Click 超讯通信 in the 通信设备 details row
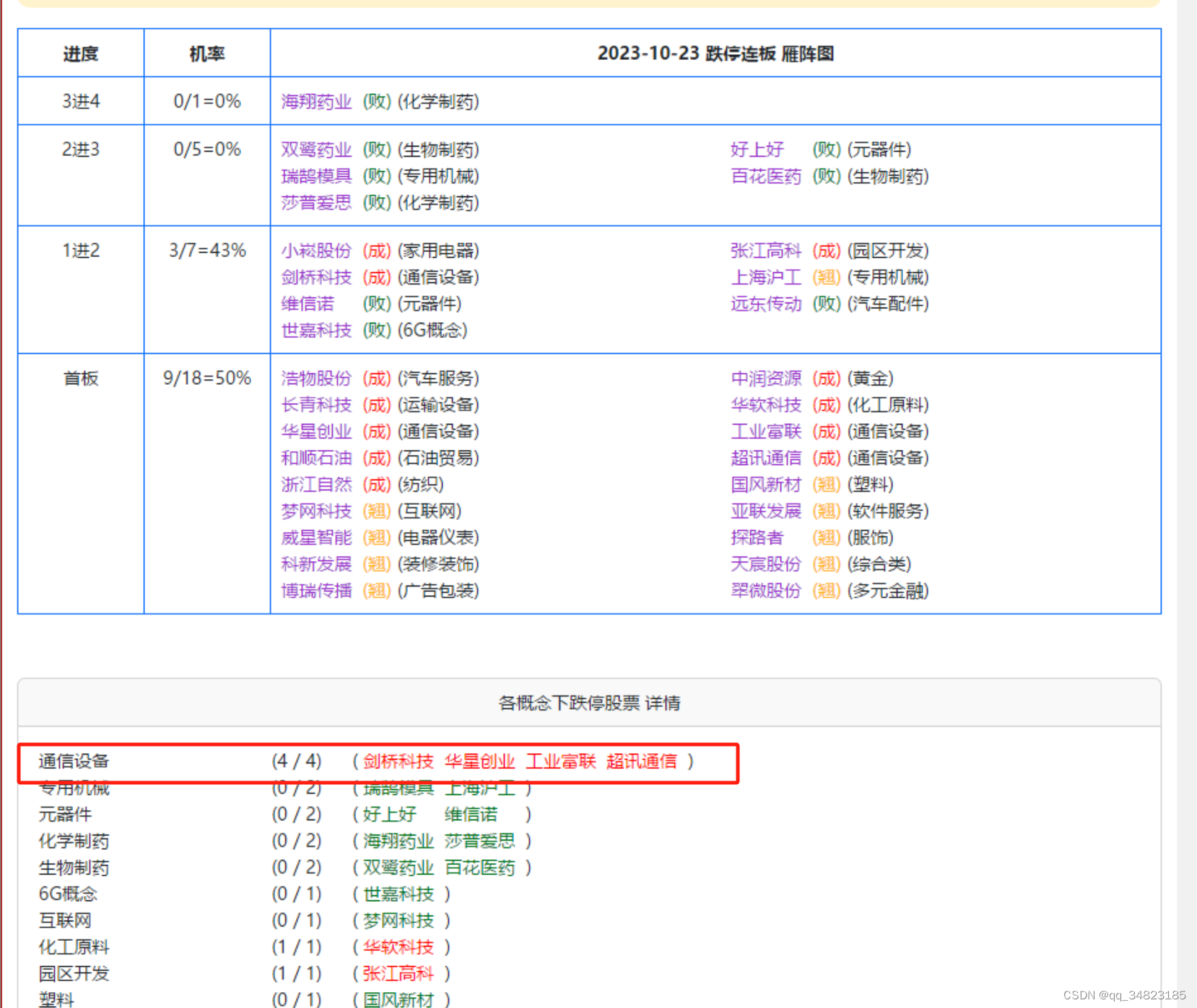 [642, 761]
